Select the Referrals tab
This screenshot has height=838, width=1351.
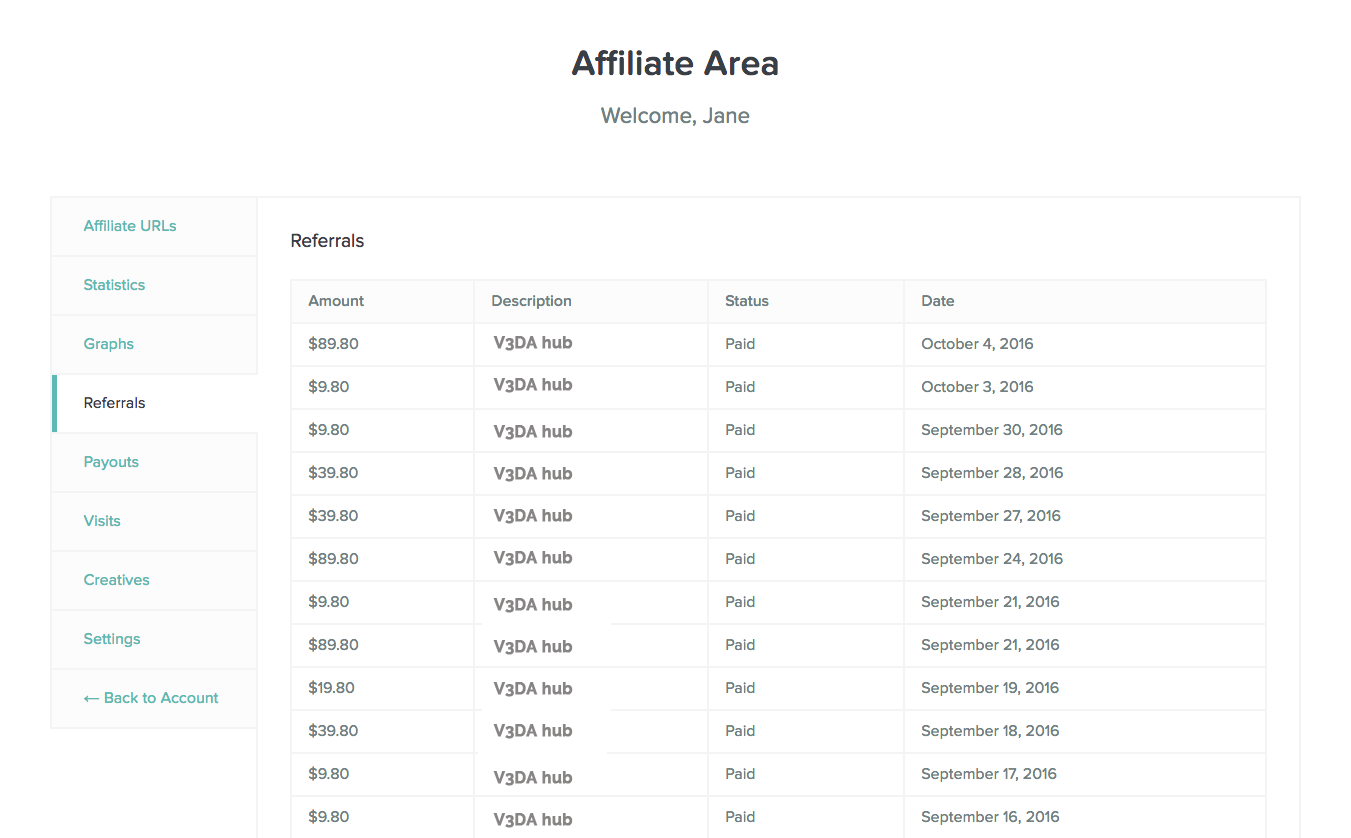[114, 403]
